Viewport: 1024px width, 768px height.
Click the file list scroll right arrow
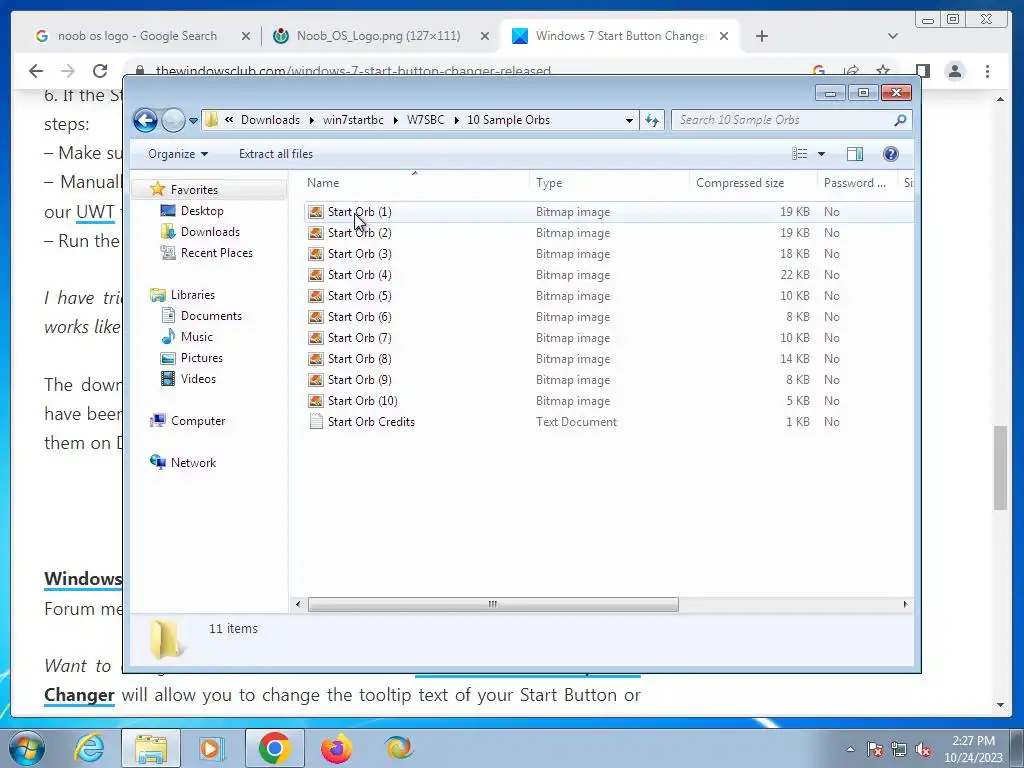pos(905,605)
